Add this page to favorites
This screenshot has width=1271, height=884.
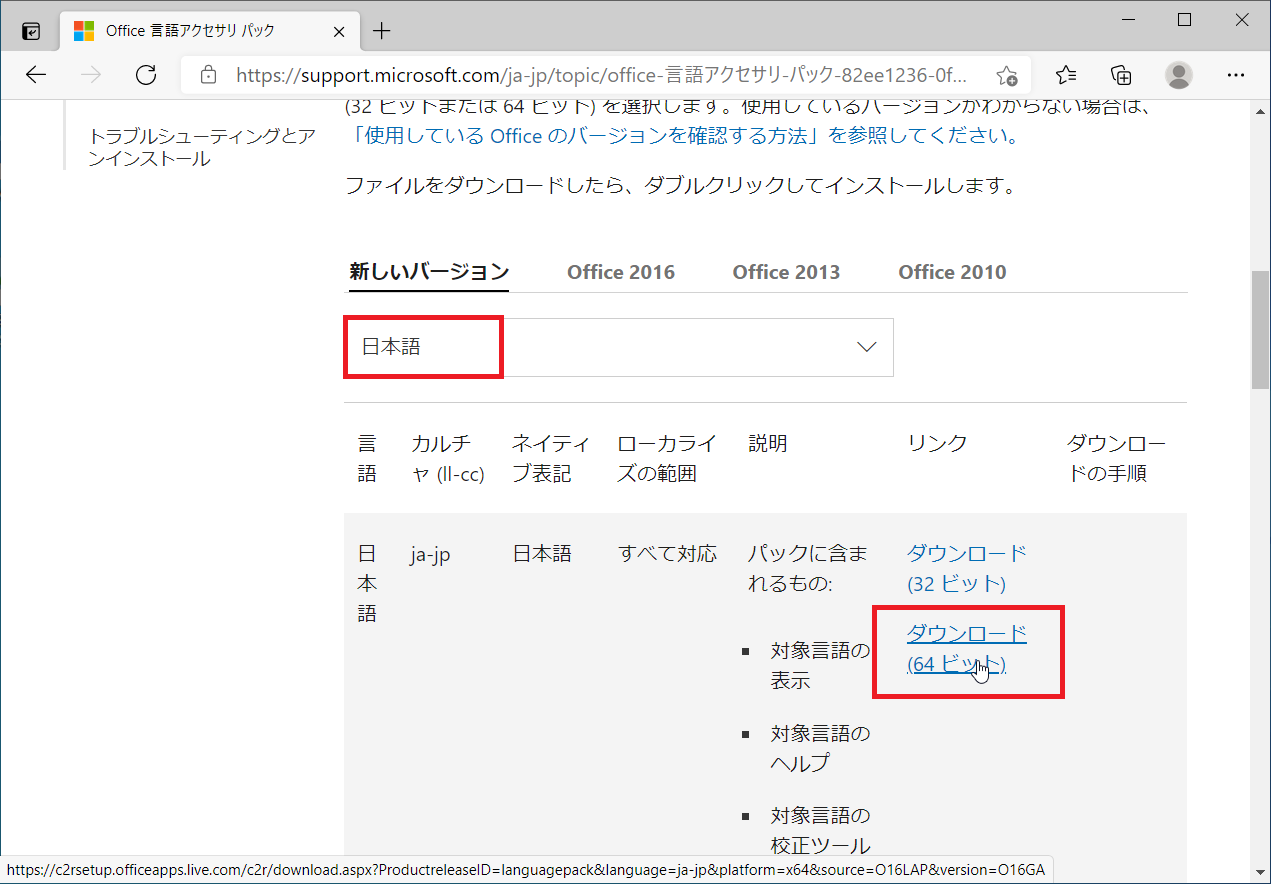click(x=1006, y=75)
